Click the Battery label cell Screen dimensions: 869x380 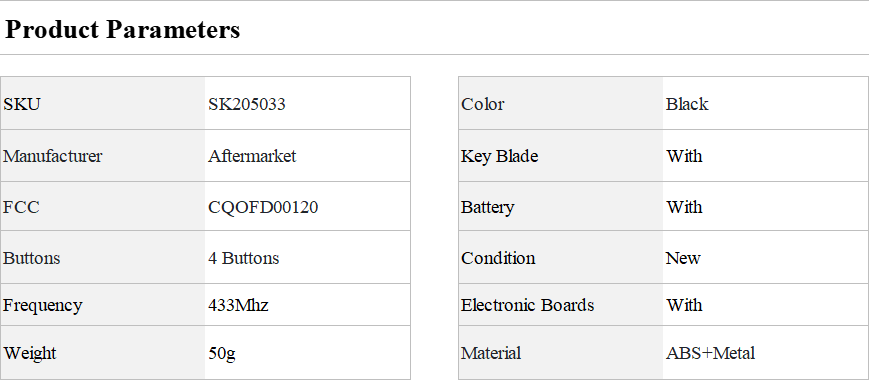pyautogui.click(x=561, y=207)
